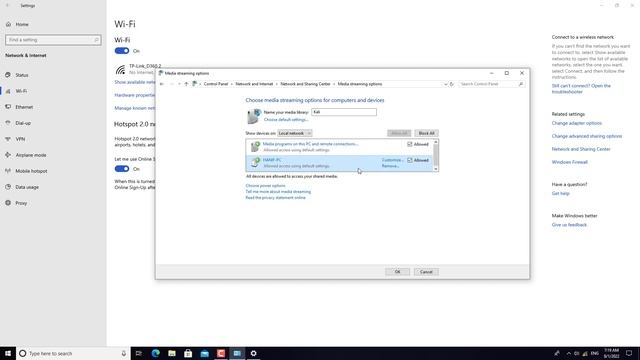Open Task View from taskbar
Viewport: 640px width, 360px height.
(x=138, y=353)
